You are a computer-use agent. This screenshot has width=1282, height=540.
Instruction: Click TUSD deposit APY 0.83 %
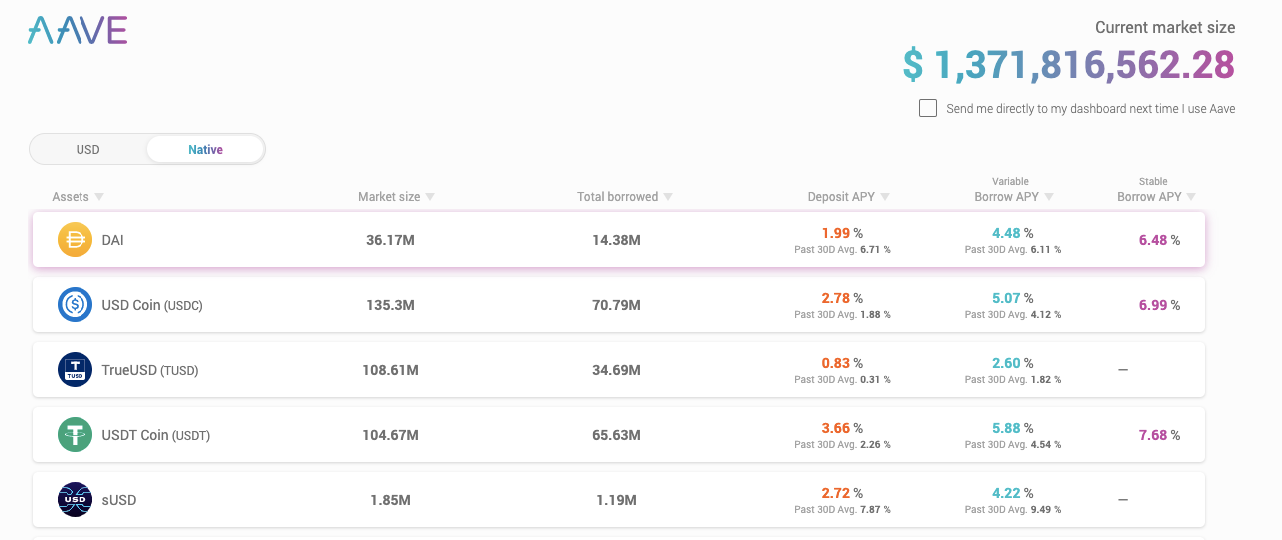pos(842,363)
